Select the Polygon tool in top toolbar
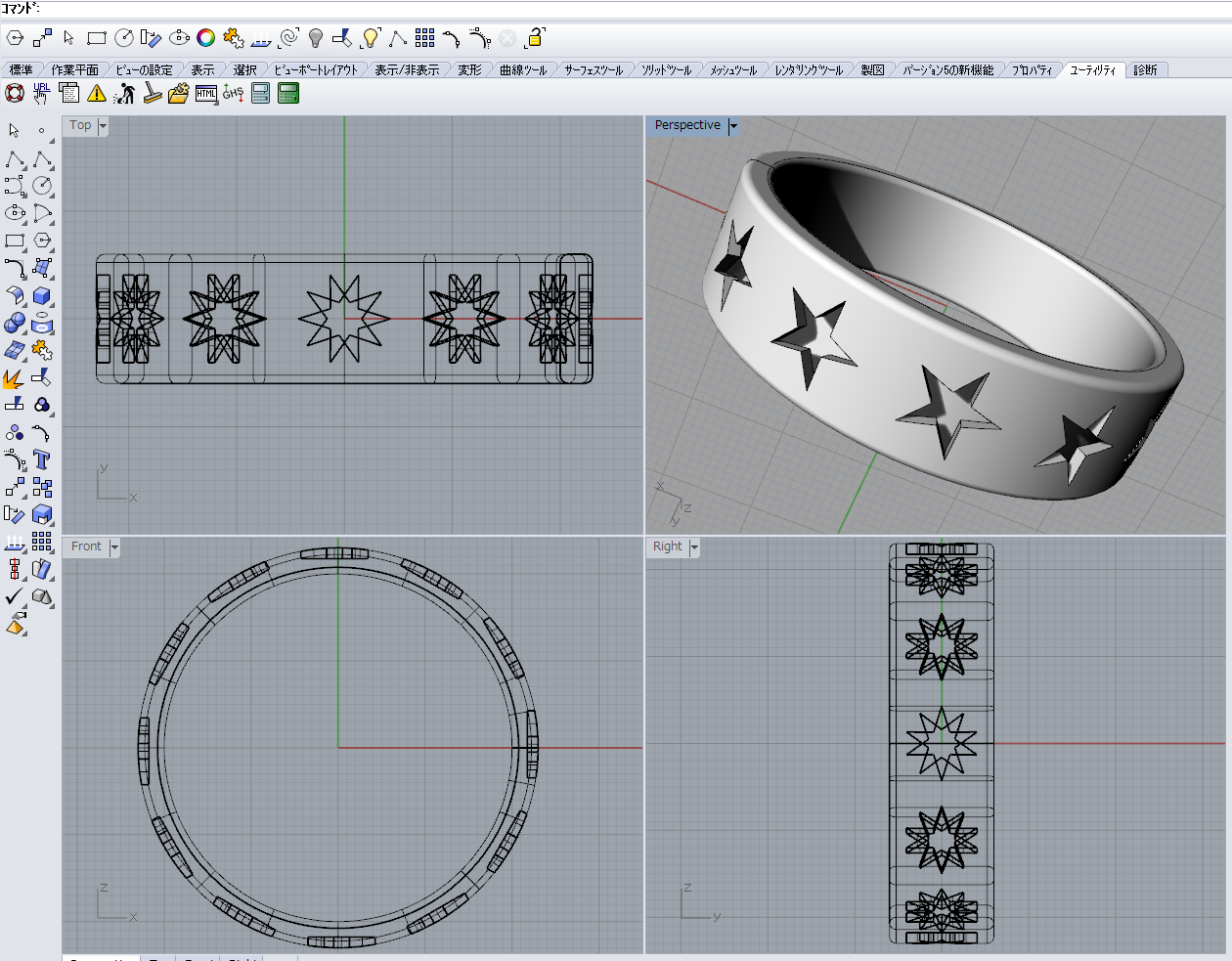This screenshot has height=961, width=1232. pyautogui.click(x=15, y=38)
